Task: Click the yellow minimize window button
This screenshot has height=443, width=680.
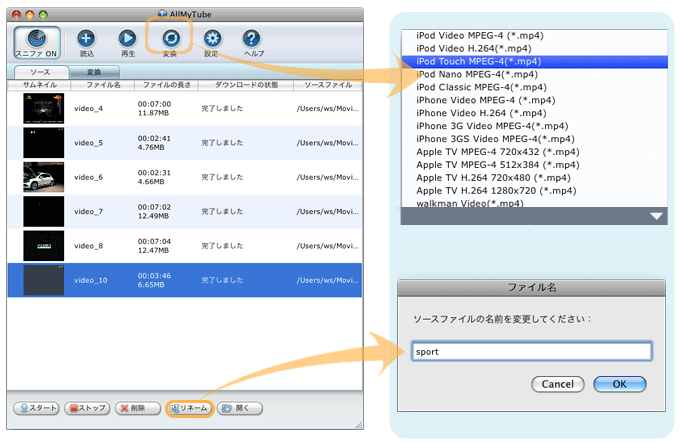Action: [x=29, y=15]
